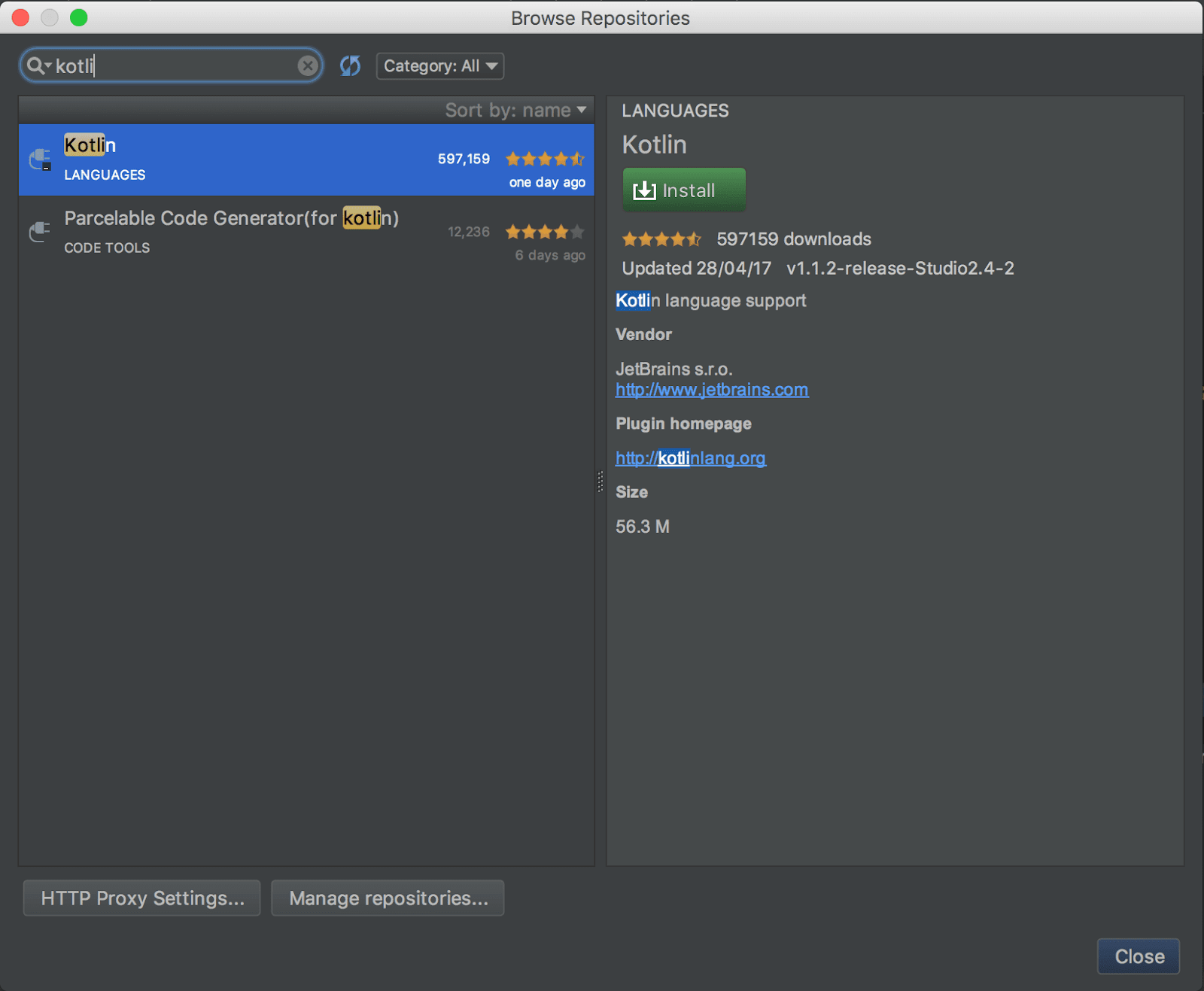The width and height of the screenshot is (1204, 991).
Task: Click star rating of Parcelable Code Generator
Action: coord(546,232)
